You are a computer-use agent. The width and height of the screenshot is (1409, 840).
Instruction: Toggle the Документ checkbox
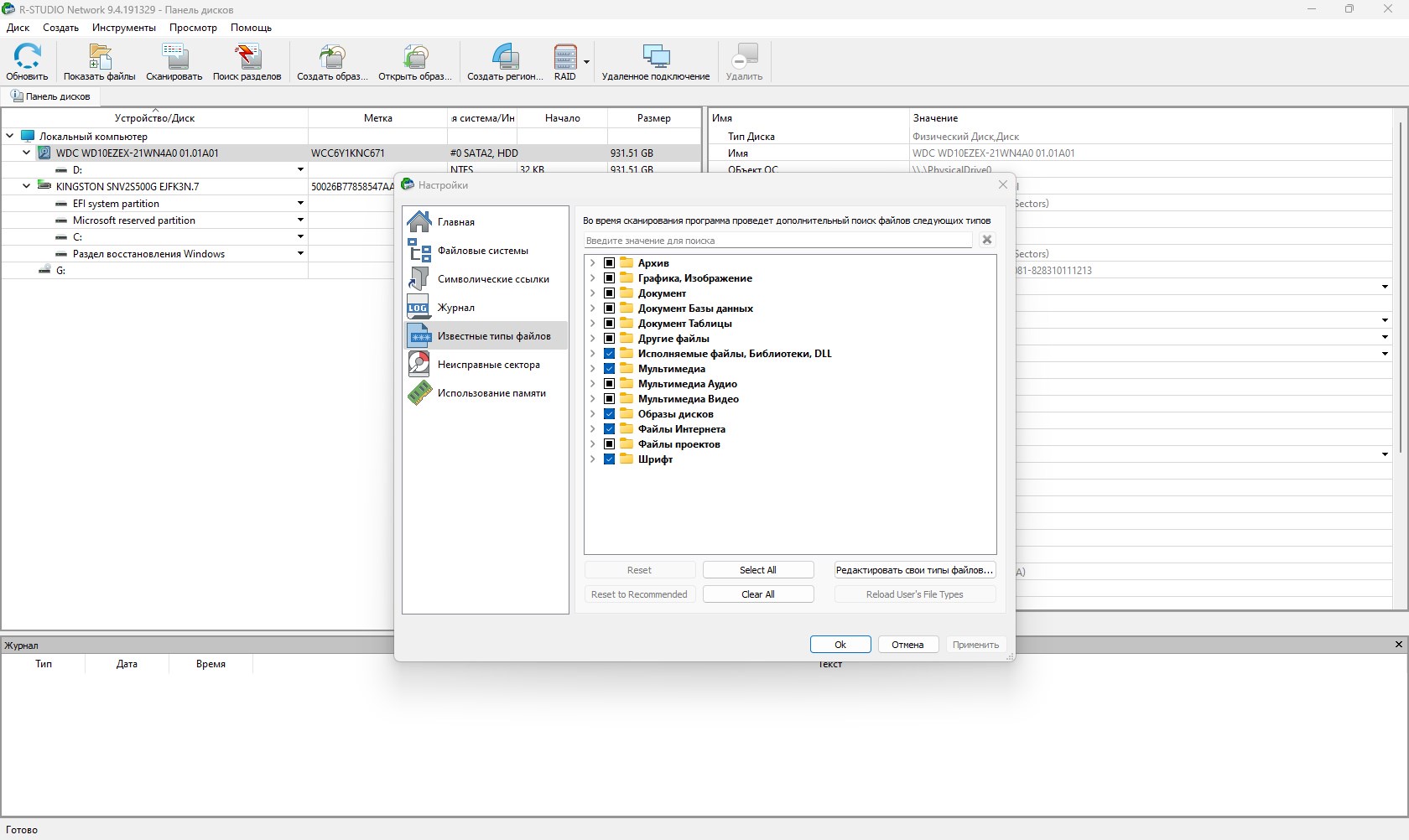(x=610, y=293)
